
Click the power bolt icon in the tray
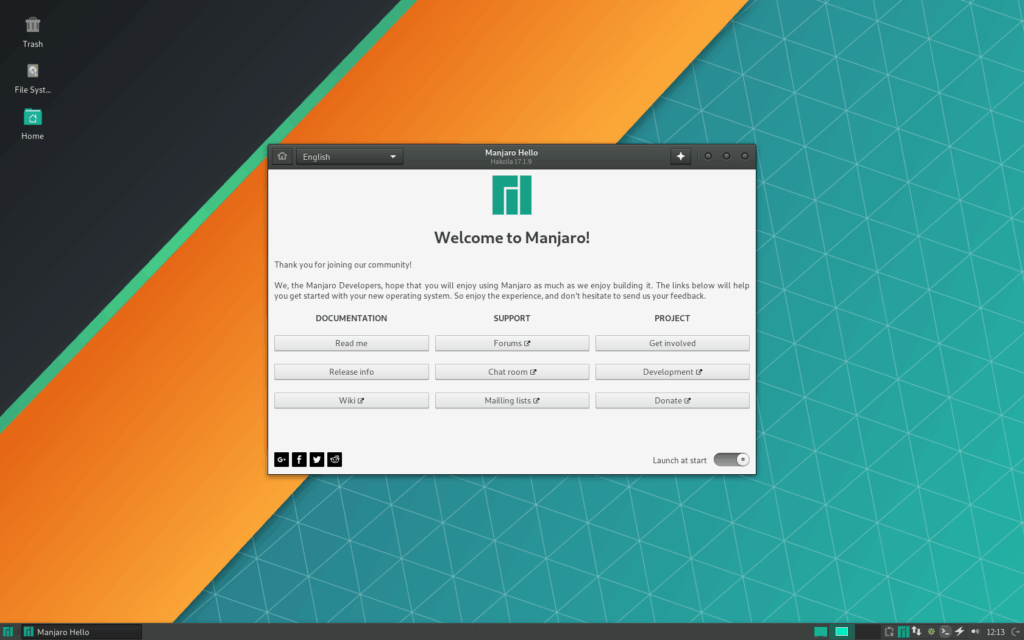pyautogui.click(x=958, y=632)
